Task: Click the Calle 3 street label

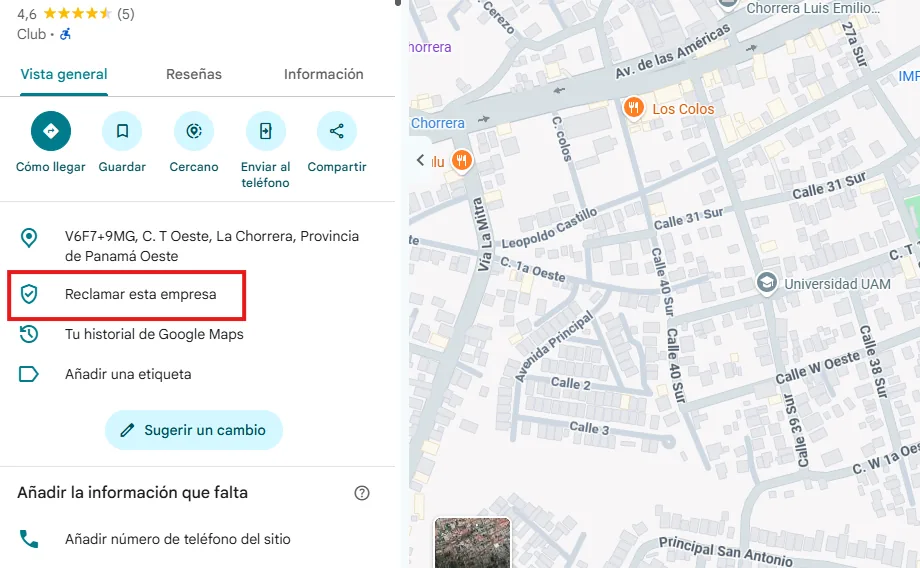Action: (589, 428)
